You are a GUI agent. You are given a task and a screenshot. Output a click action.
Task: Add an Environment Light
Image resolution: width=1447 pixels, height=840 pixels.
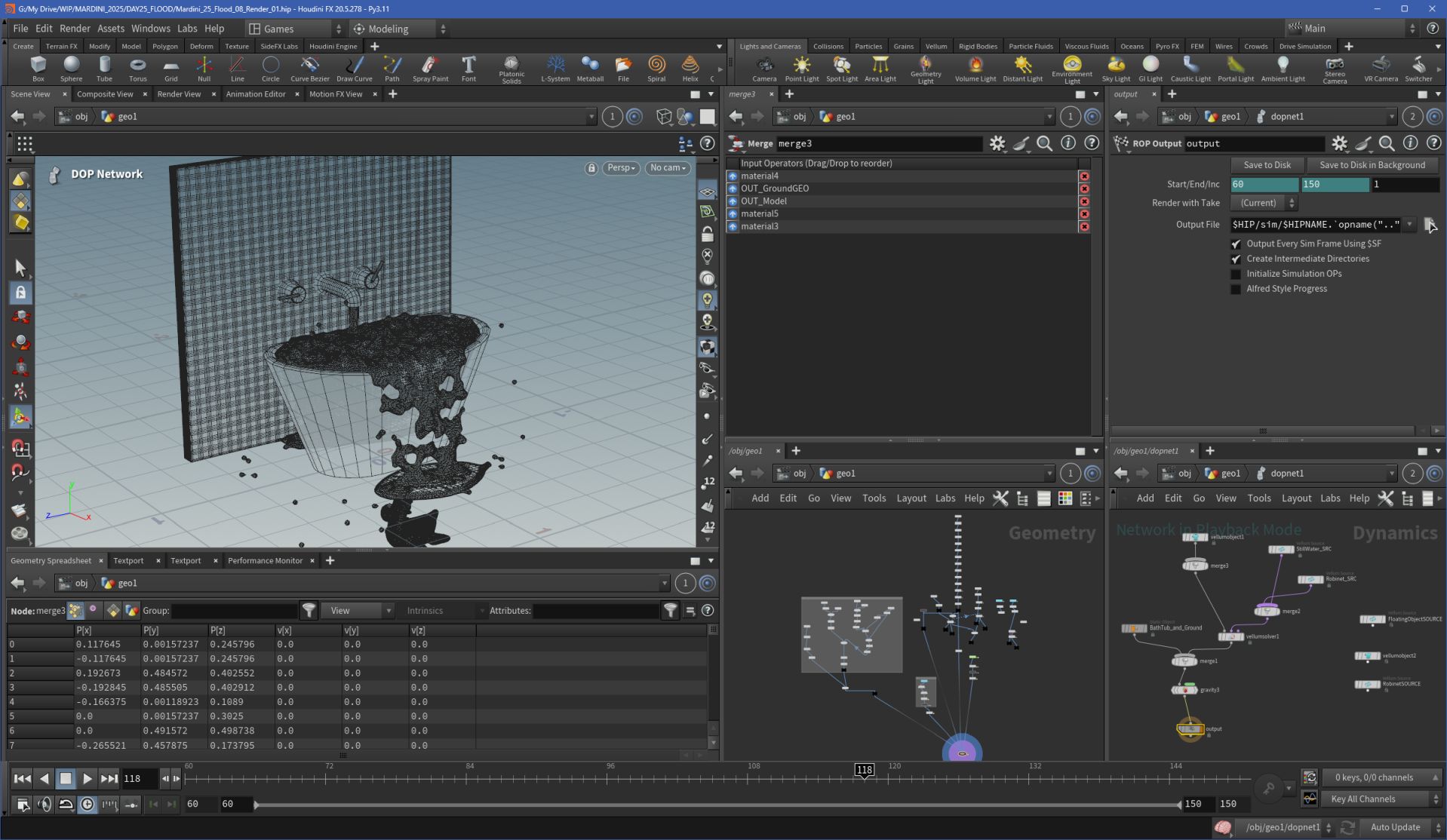(x=1071, y=66)
